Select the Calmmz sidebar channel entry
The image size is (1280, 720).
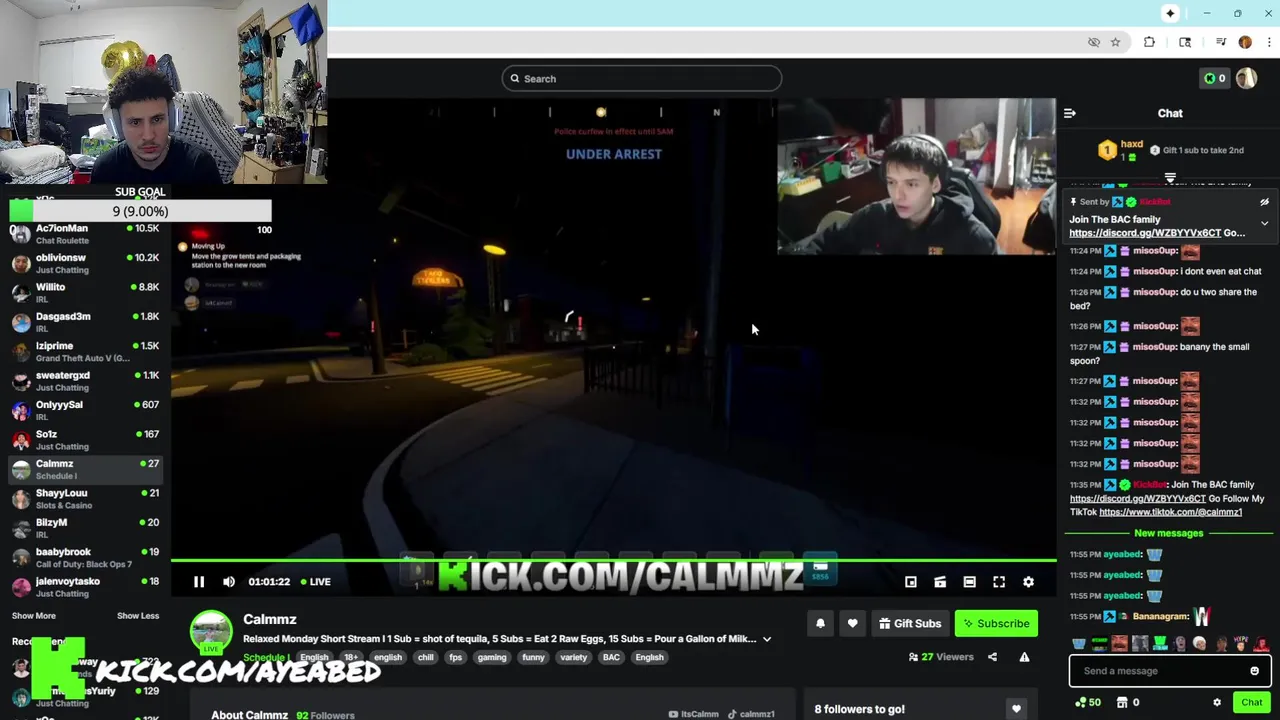tap(84, 469)
